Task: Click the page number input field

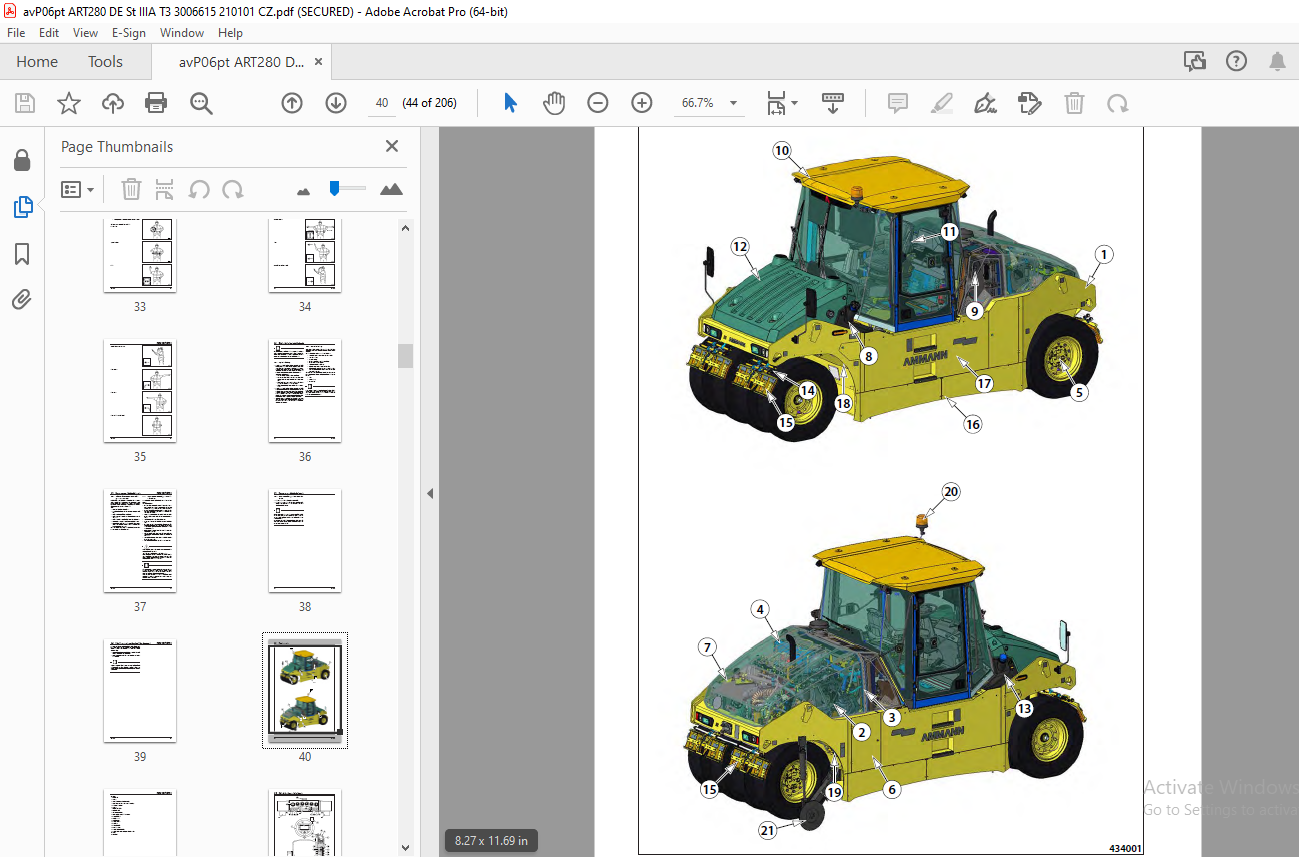Action: pyautogui.click(x=381, y=103)
